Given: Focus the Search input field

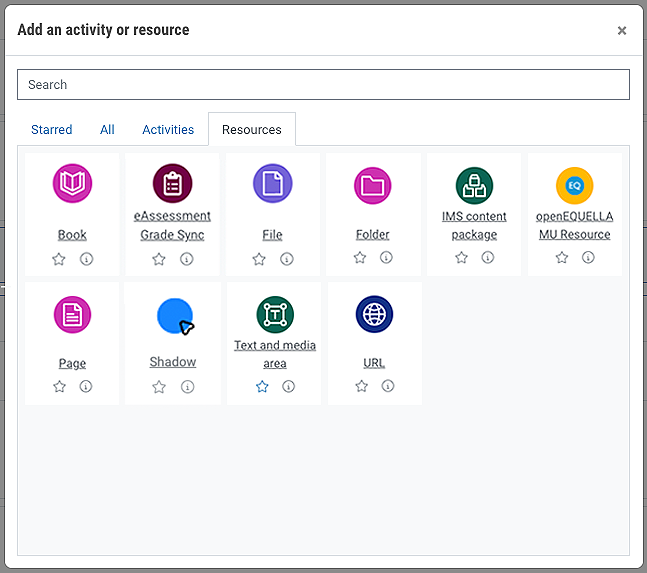Looking at the screenshot, I should [x=323, y=85].
